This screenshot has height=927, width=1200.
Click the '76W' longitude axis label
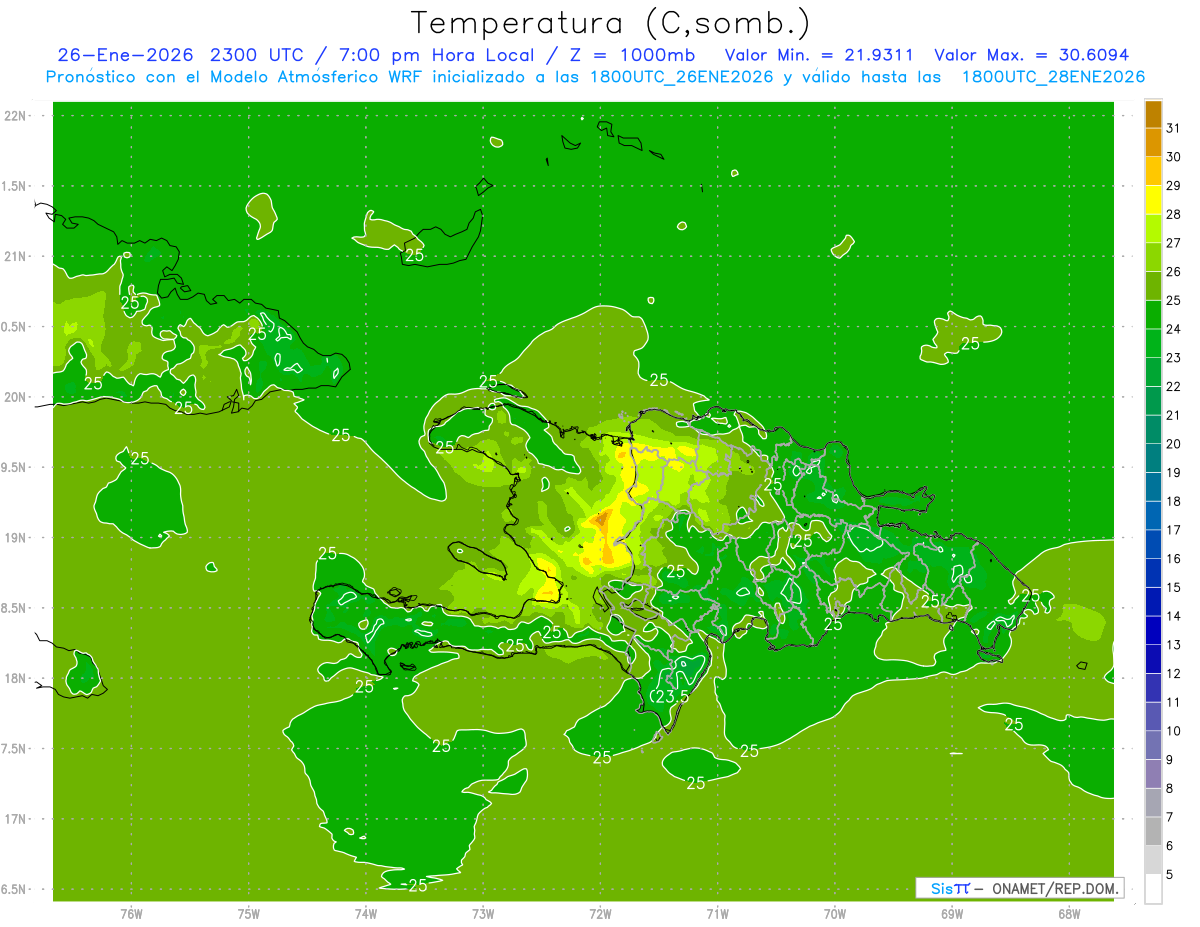[131, 914]
